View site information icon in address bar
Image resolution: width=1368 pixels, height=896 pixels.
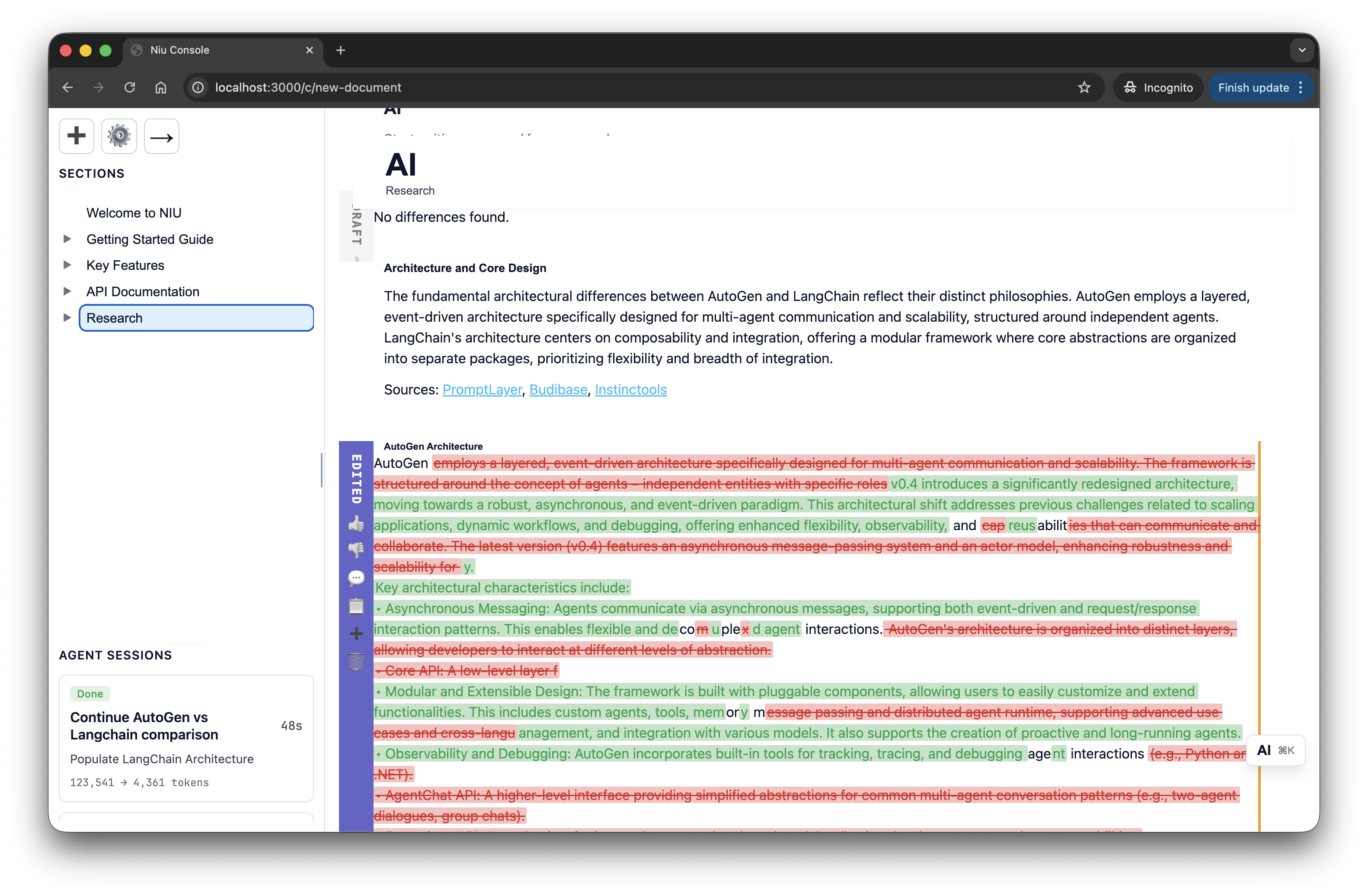(x=198, y=87)
